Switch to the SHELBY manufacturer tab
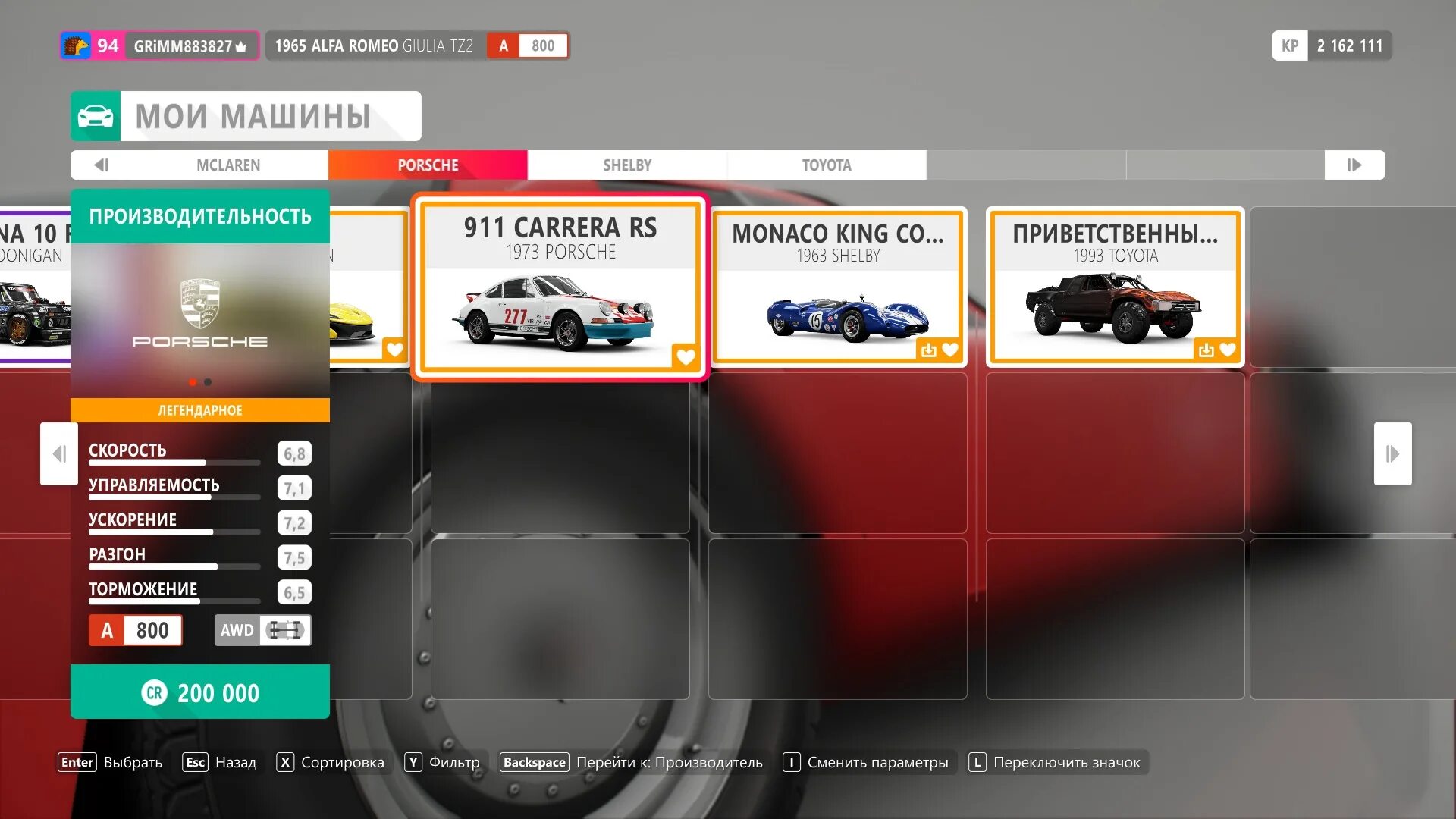 627,165
